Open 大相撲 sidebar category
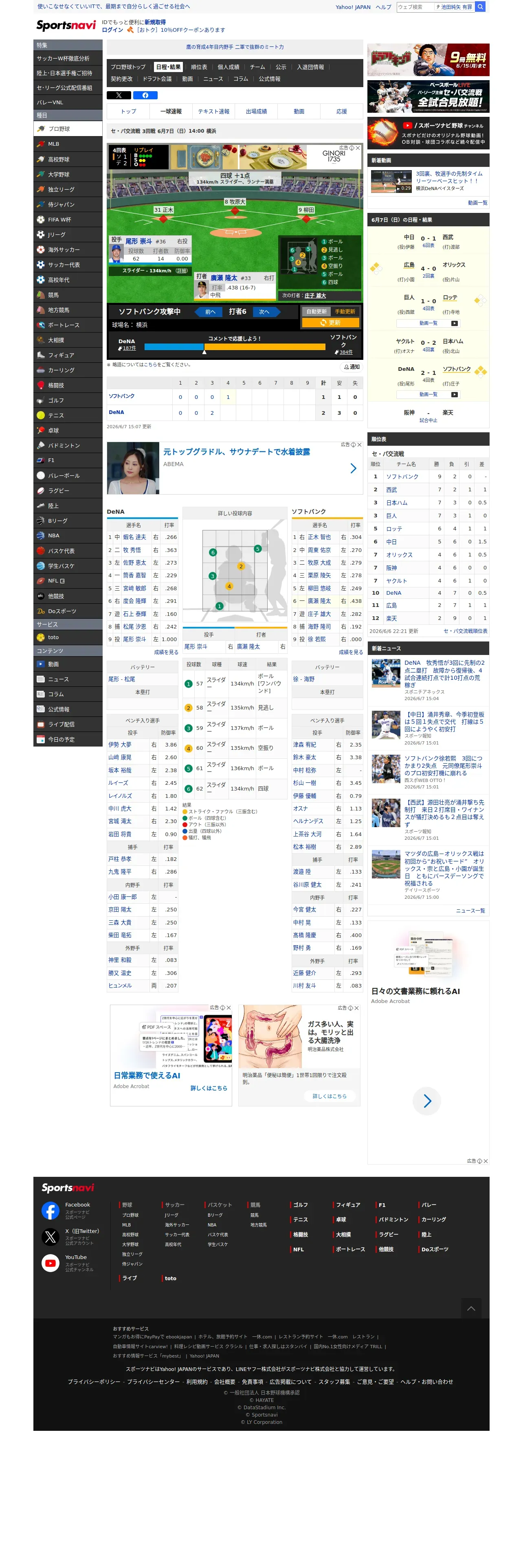The image size is (523, 1568). 68,340
